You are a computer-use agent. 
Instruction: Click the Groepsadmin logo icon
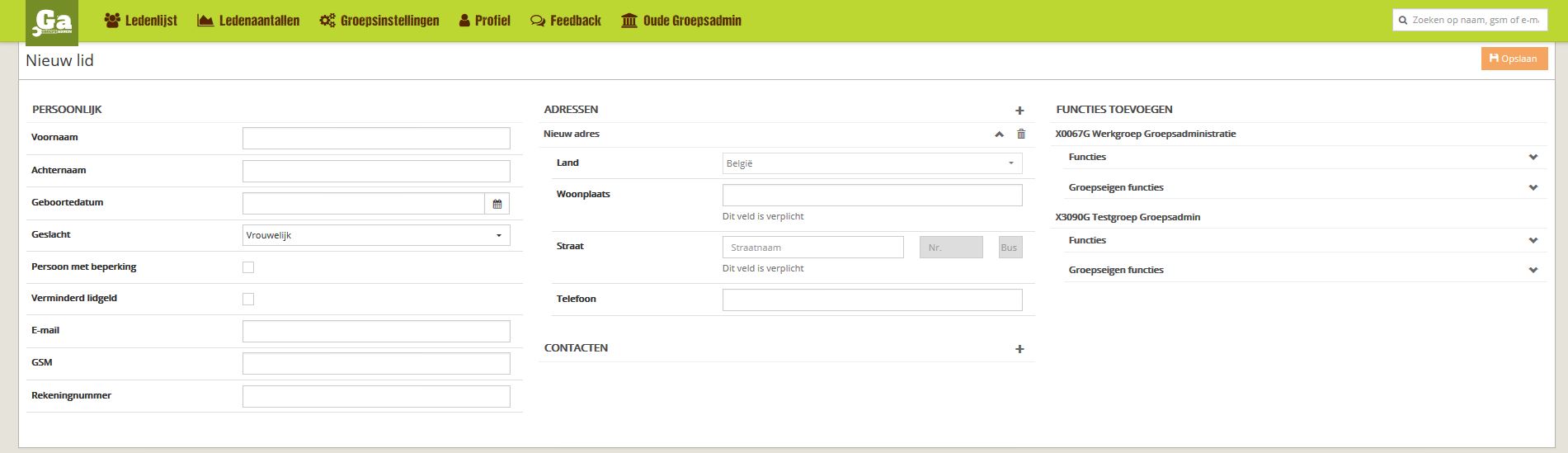(x=52, y=22)
